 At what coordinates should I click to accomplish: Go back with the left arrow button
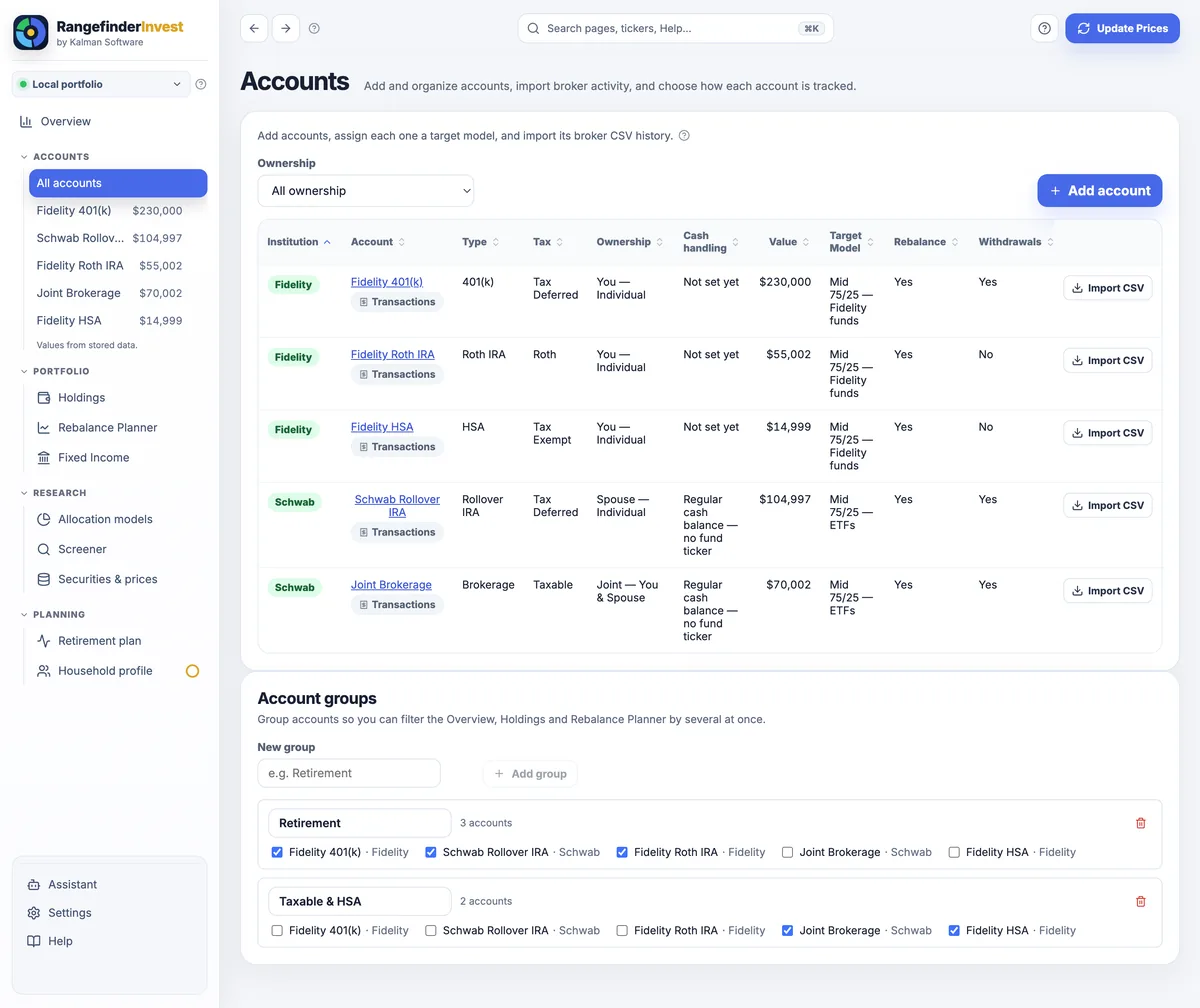point(254,28)
